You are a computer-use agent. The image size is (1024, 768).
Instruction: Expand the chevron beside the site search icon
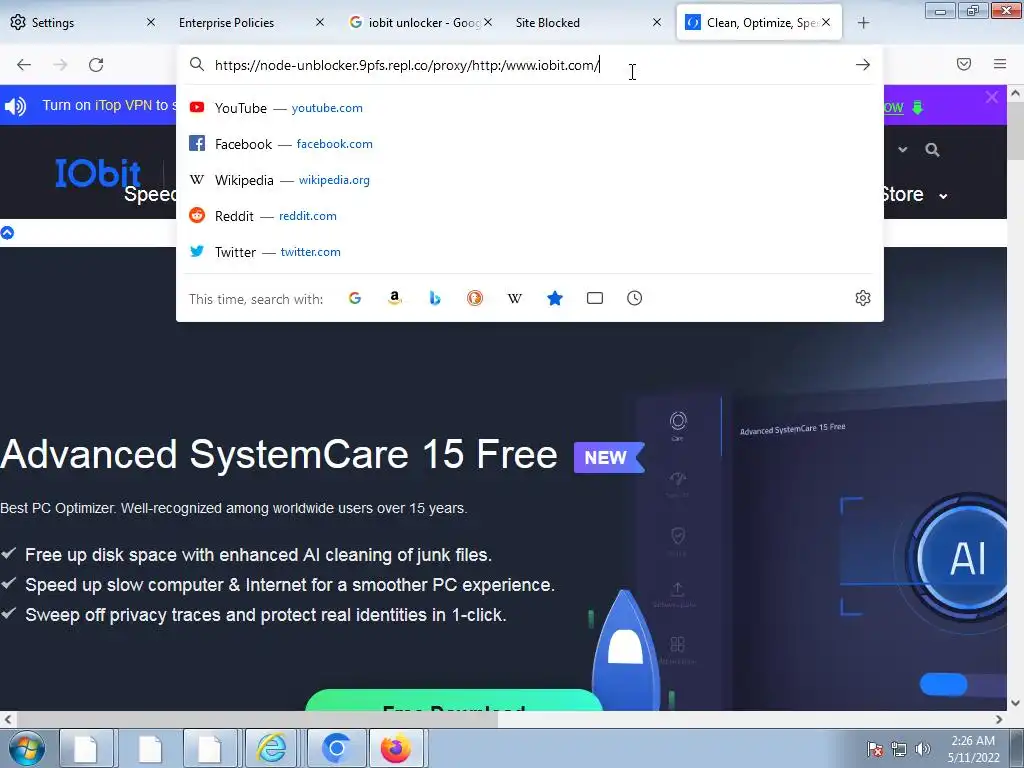903,150
